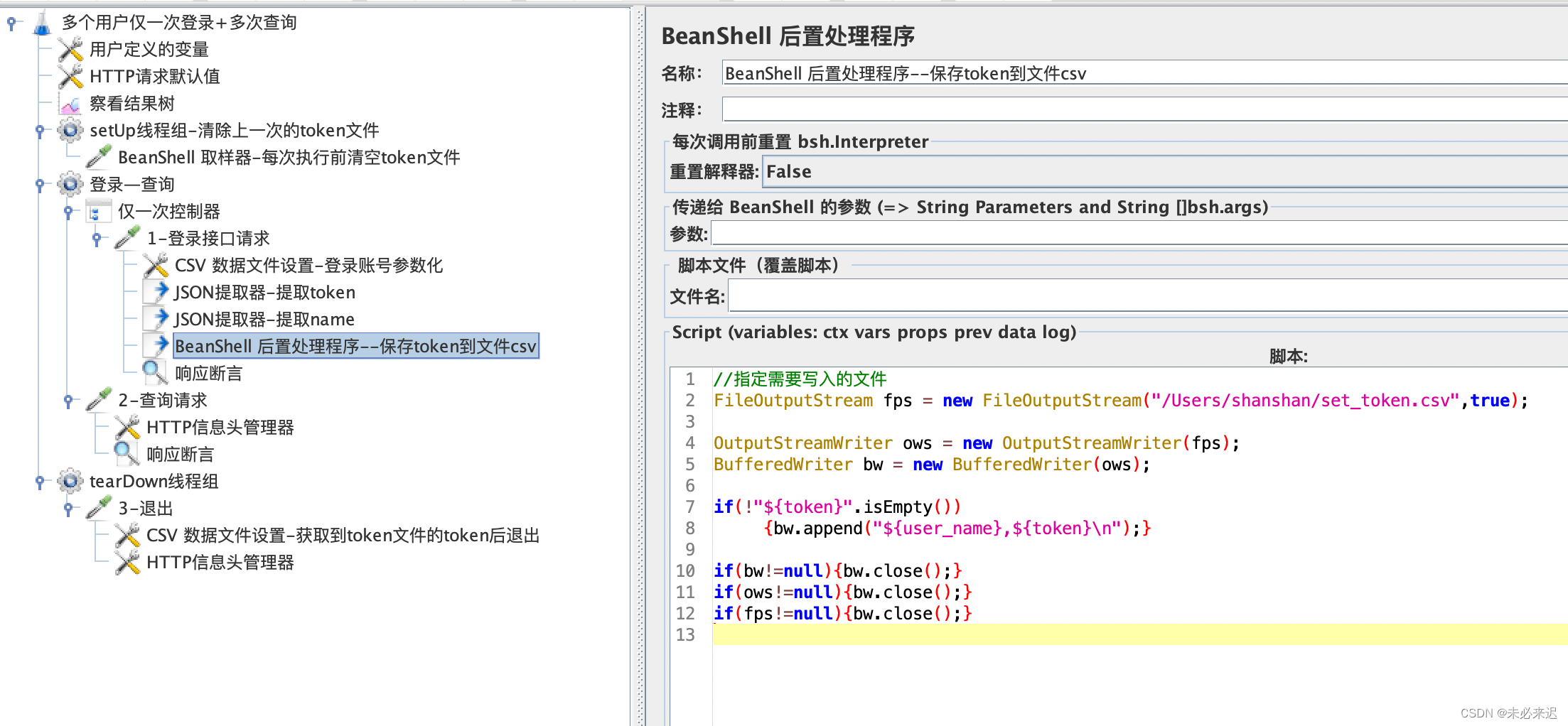Collapse the 3-退出 node
This screenshot has height=726, width=1568.
[68, 509]
